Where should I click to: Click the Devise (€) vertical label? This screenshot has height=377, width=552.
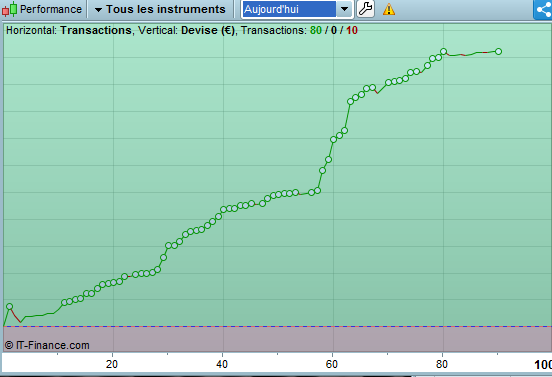[x=208, y=30]
